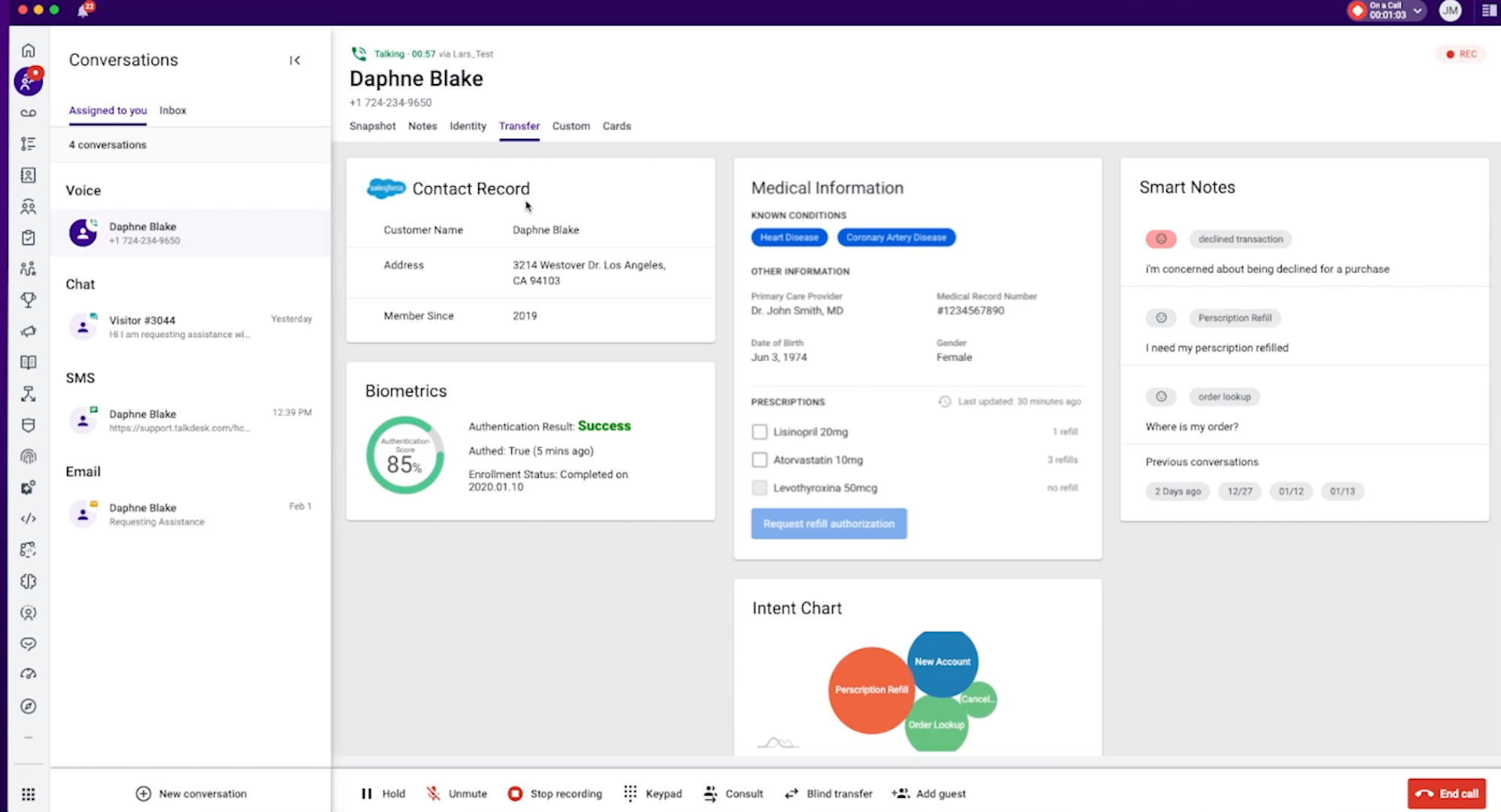Enable Levothyroxina 50mcg prescription checkbox
The width and height of the screenshot is (1501, 812).
click(x=759, y=487)
